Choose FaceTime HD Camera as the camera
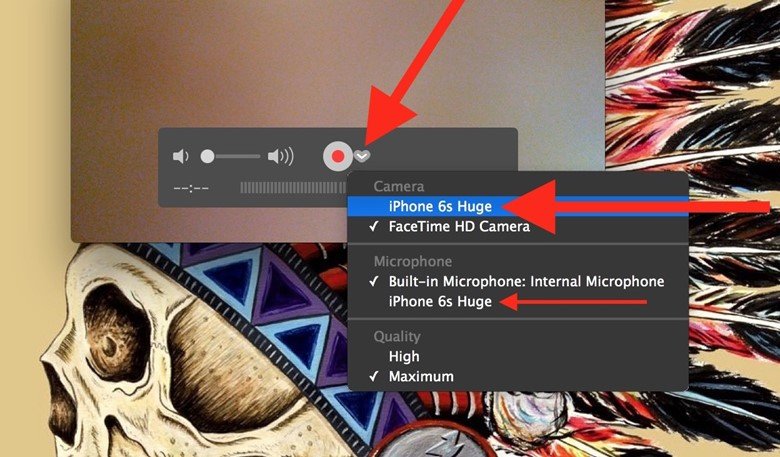 pos(460,226)
